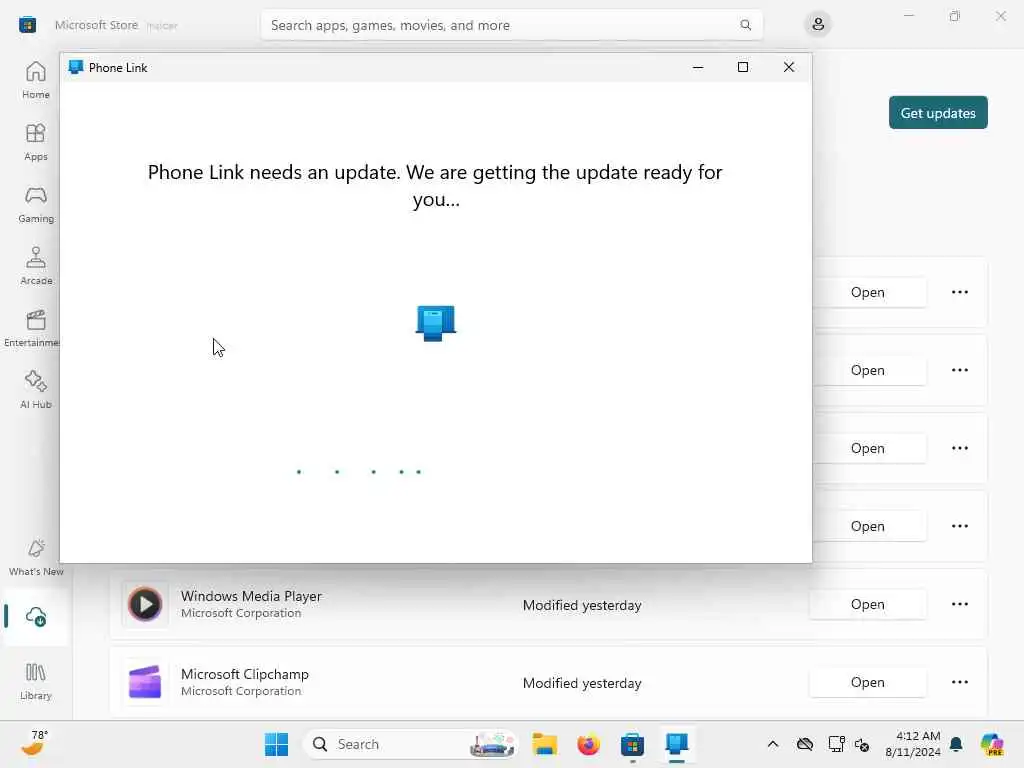Open Home in Microsoft Store sidebar
1024x768 pixels.
pyautogui.click(x=35, y=80)
